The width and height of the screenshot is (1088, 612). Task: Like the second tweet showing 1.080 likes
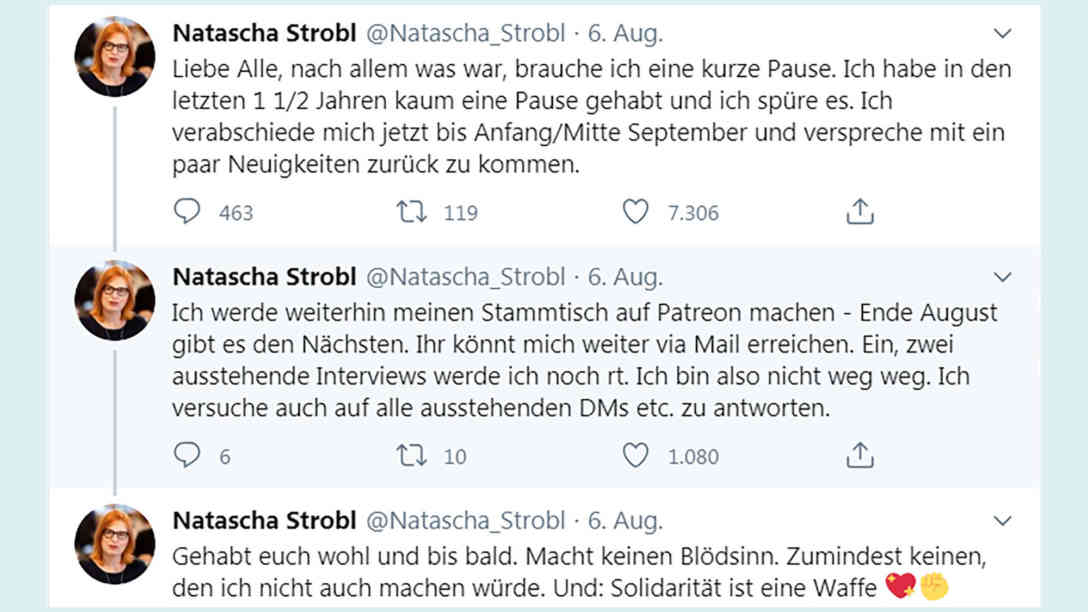[637, 456]
